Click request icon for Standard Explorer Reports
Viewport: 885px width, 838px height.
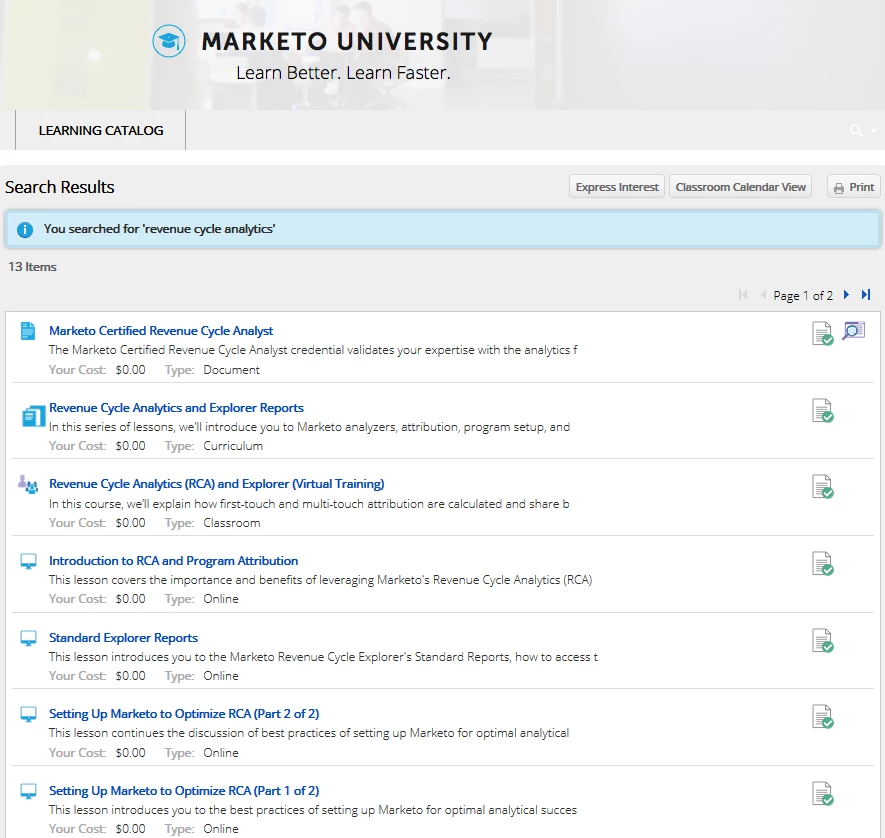[822, 640]
